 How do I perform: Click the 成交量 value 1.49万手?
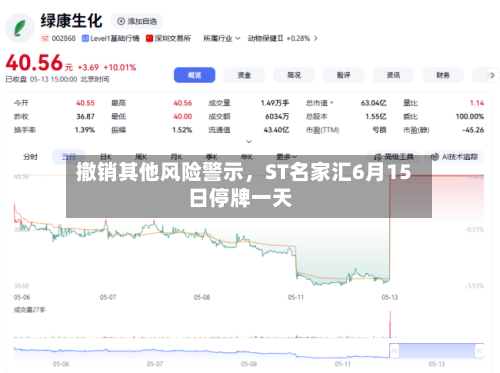pyautogui.click(x=275, y=103)
